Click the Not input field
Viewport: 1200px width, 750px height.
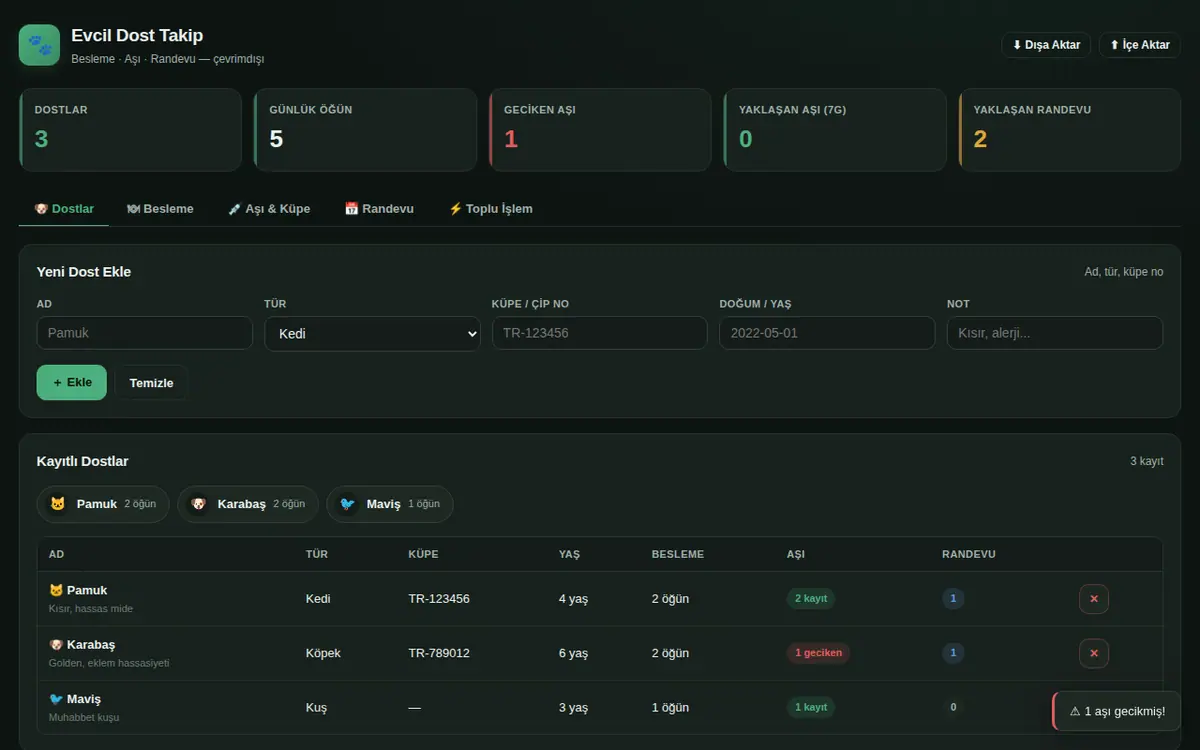click(x=1055, y=333)
